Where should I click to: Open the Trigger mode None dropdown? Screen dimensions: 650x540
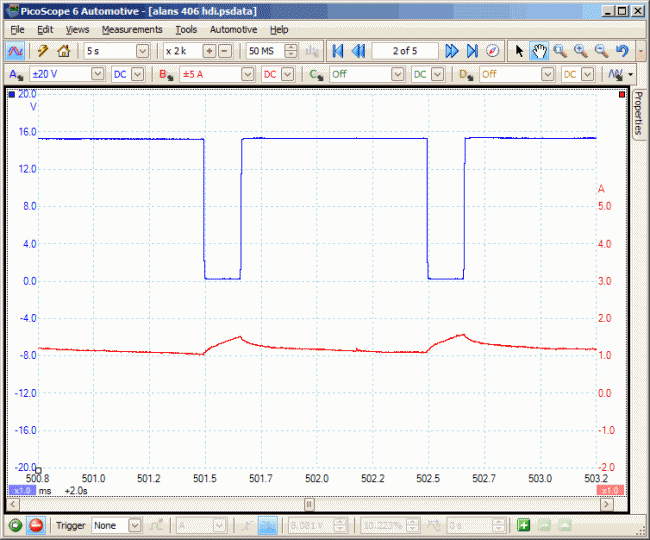tap(136, 525)
